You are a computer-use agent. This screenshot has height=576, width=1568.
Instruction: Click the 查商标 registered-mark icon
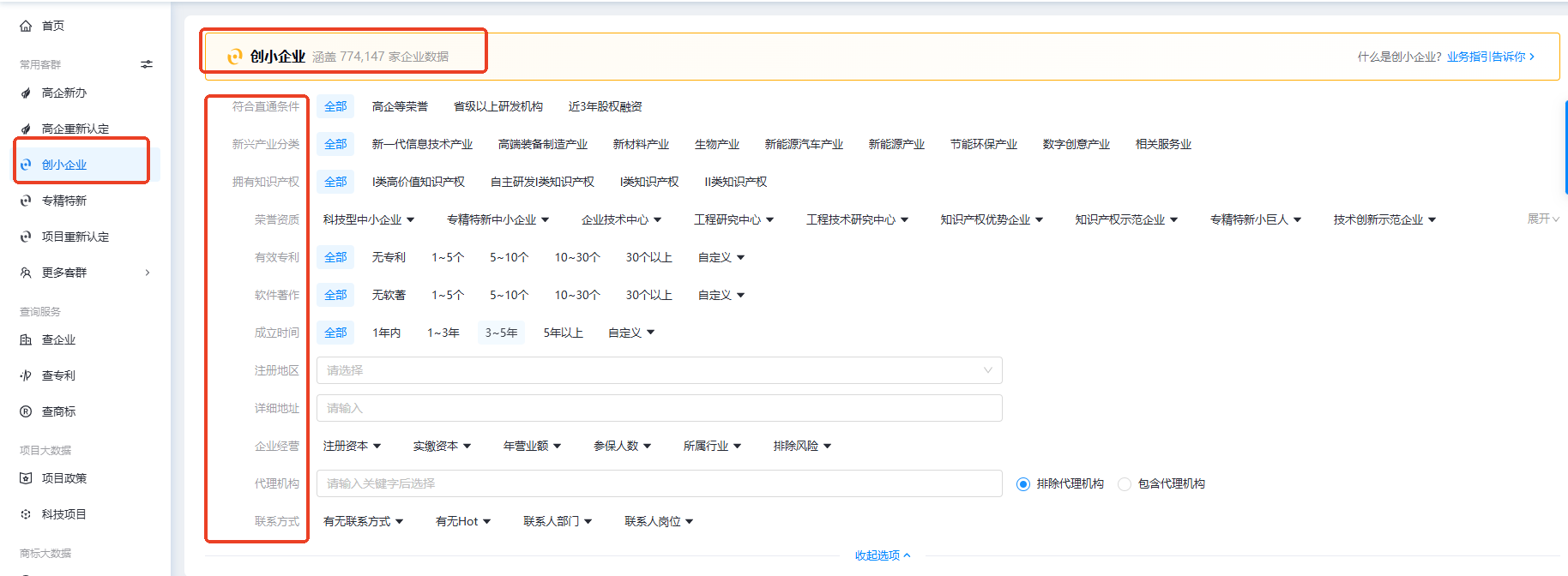(x=26, y=411)
